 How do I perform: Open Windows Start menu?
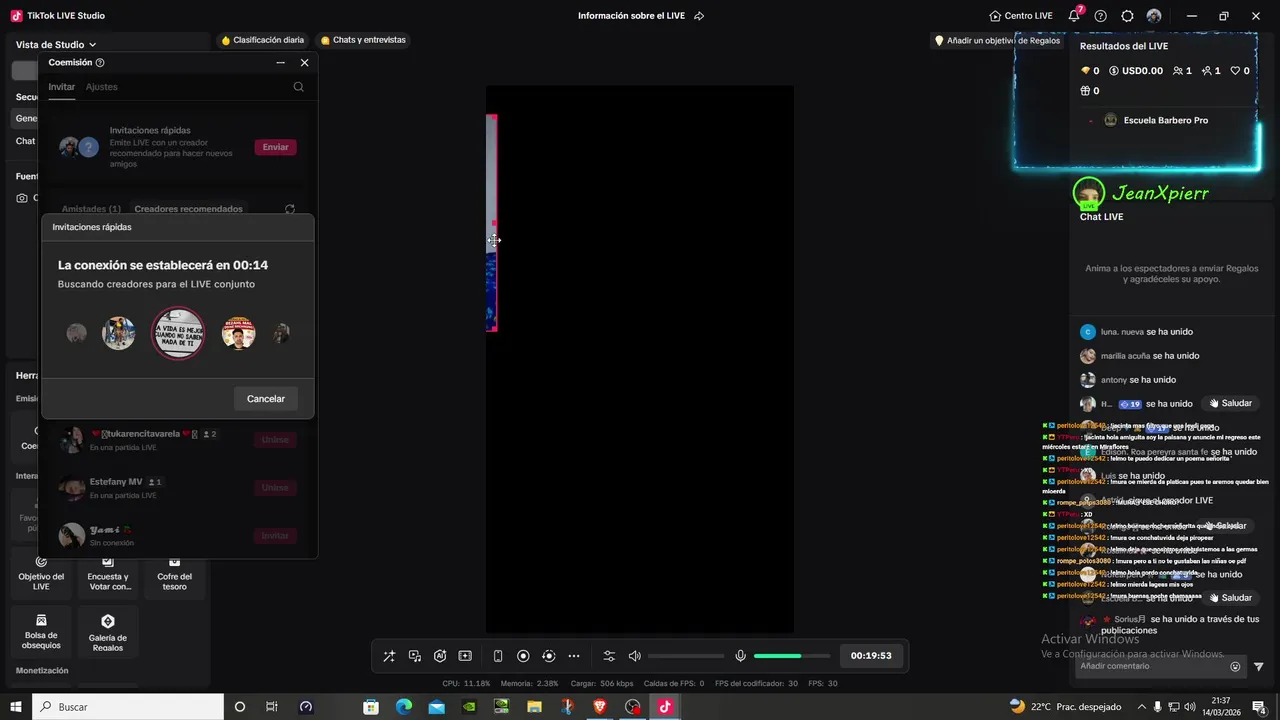pos(16,707)
